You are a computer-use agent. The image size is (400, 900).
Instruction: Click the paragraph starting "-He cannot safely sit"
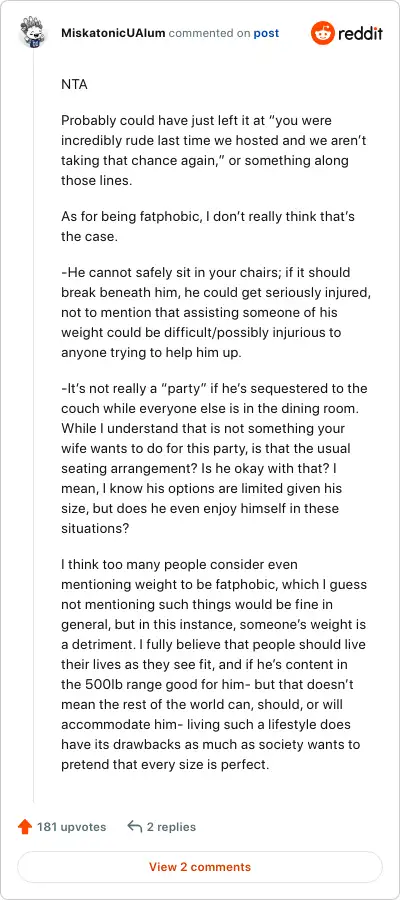[x=216, y=312]
